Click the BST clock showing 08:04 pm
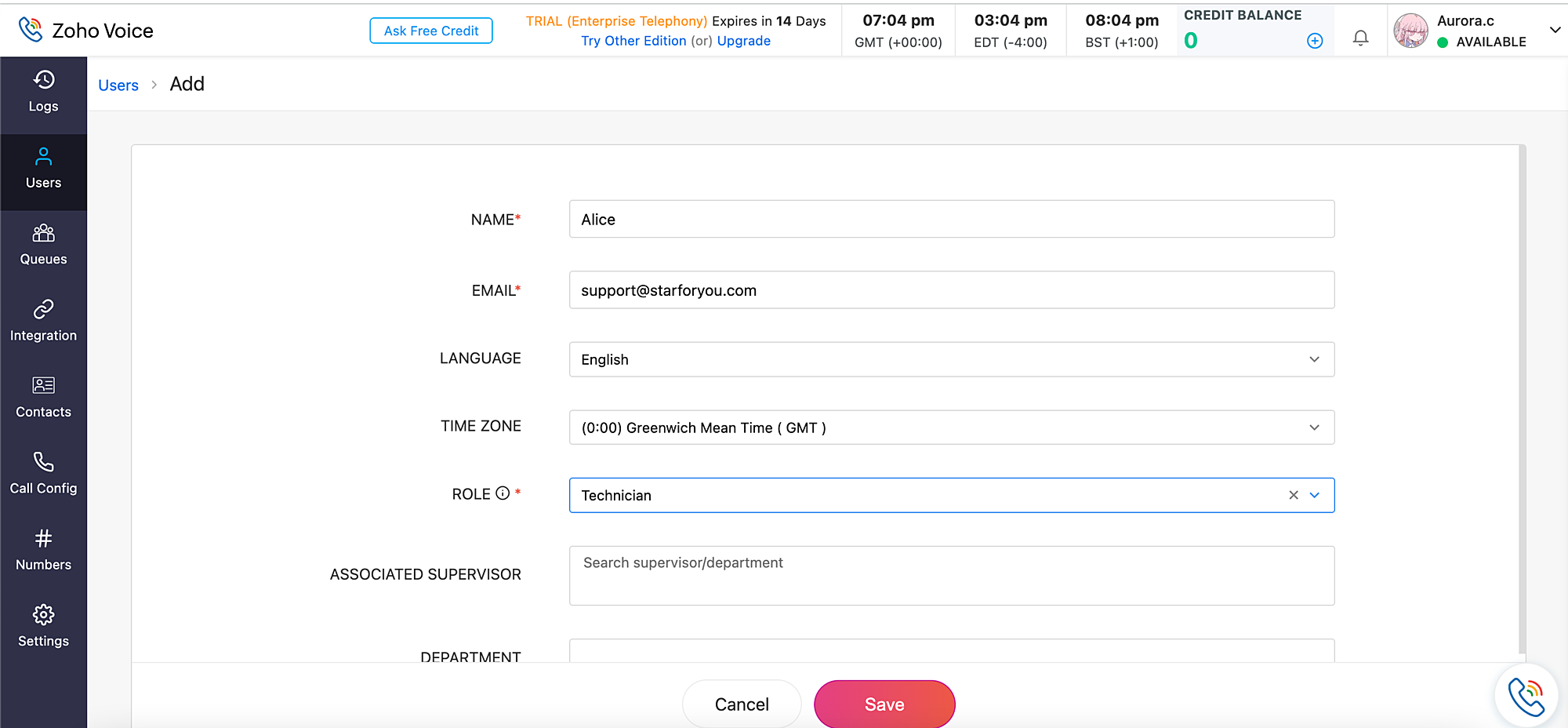The width and height of the screenshot is (1568, 728). pos(1122,31)
